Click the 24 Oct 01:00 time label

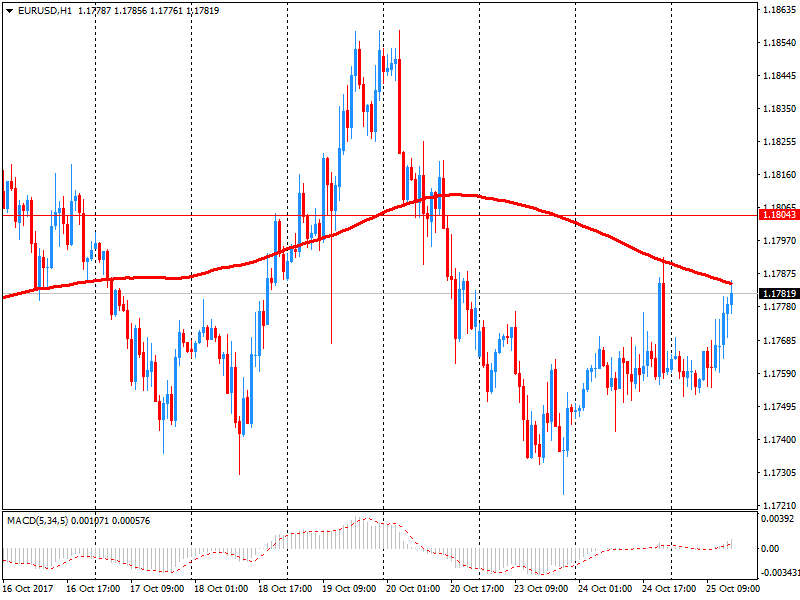point(605,588)
